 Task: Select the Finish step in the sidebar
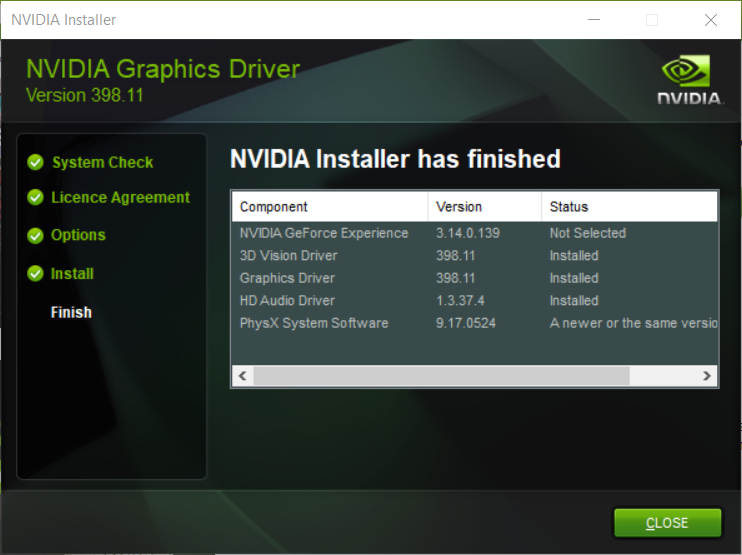click(x=71, y=312)
